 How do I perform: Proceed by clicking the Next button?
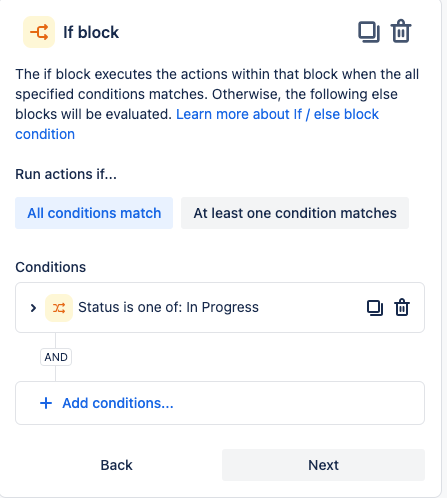[323, 465]
